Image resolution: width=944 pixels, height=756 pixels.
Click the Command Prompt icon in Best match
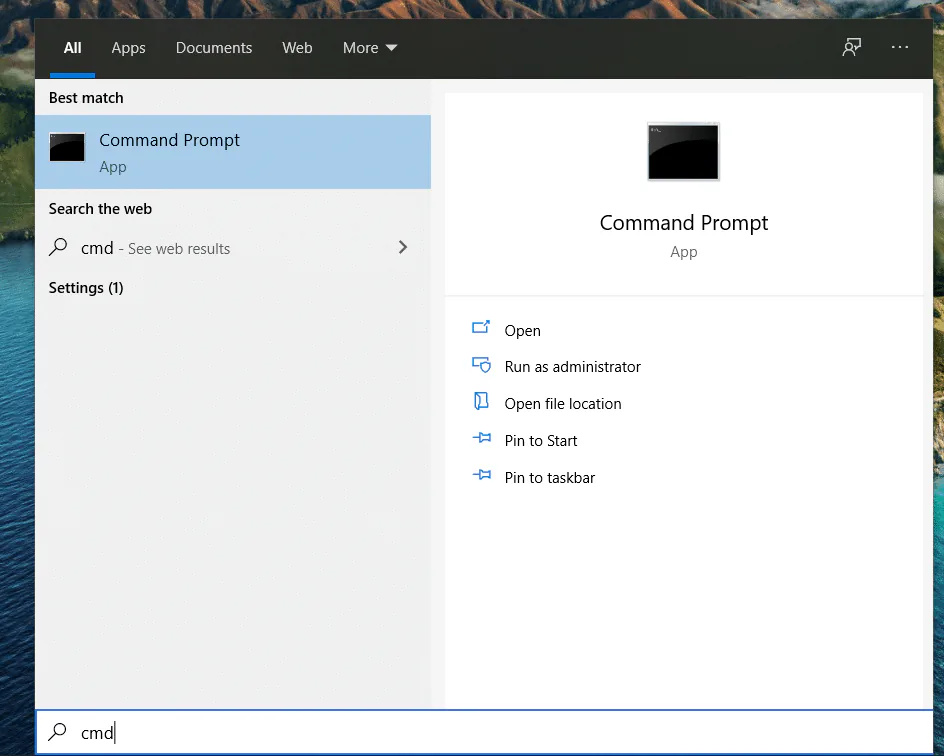click(x=67, y=147)
